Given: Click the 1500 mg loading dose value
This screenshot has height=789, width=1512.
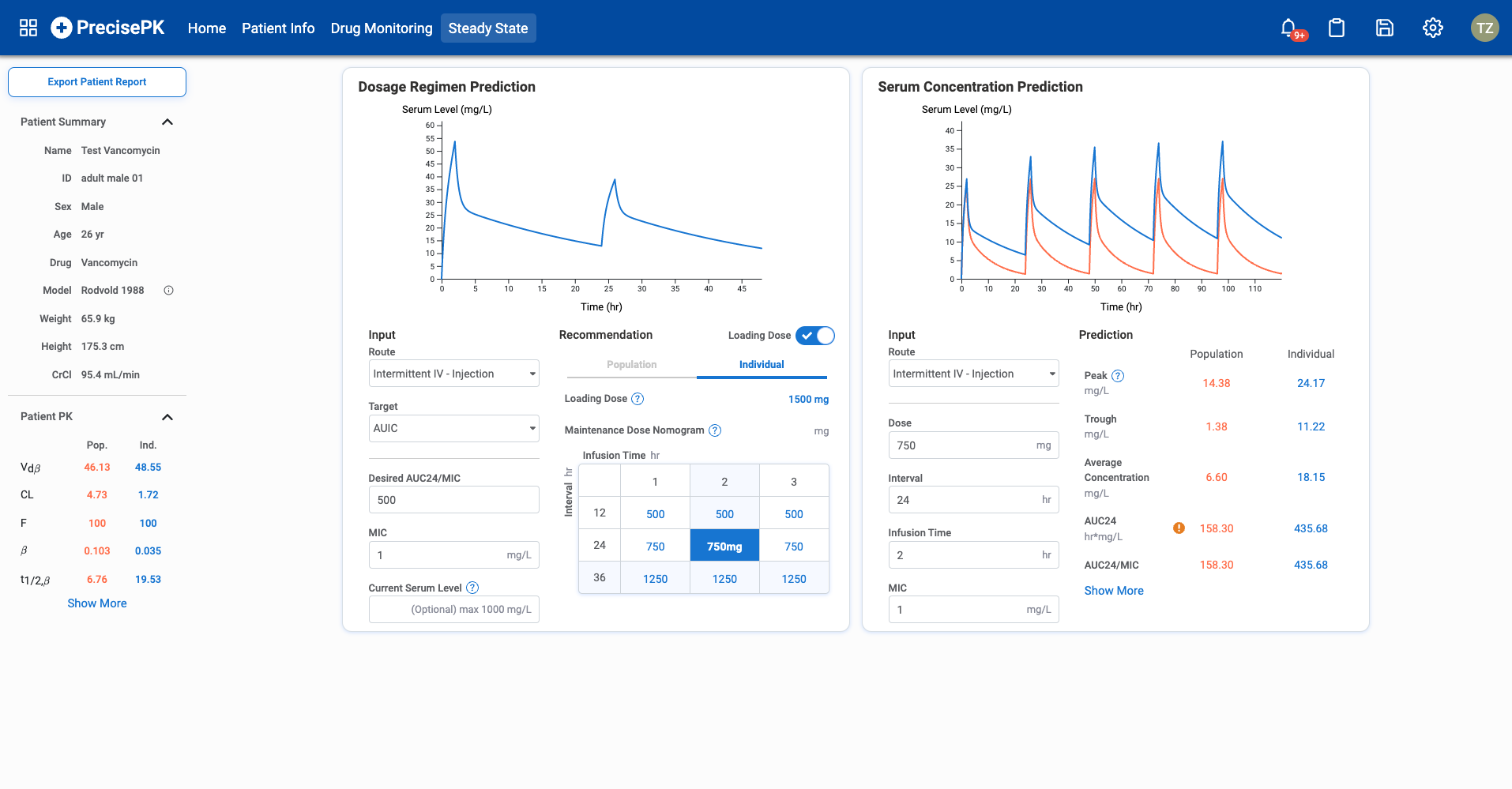Looking at the screenshot, I should [808, 400].
